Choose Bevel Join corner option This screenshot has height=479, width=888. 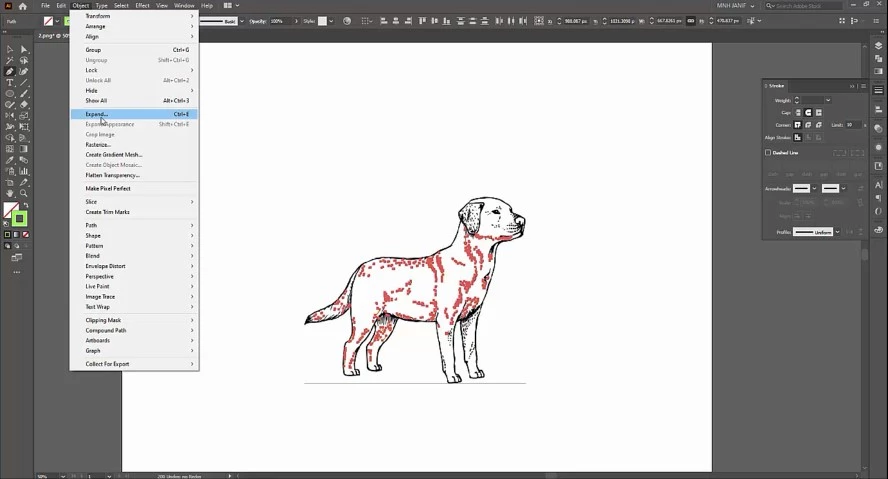point(818,125)
